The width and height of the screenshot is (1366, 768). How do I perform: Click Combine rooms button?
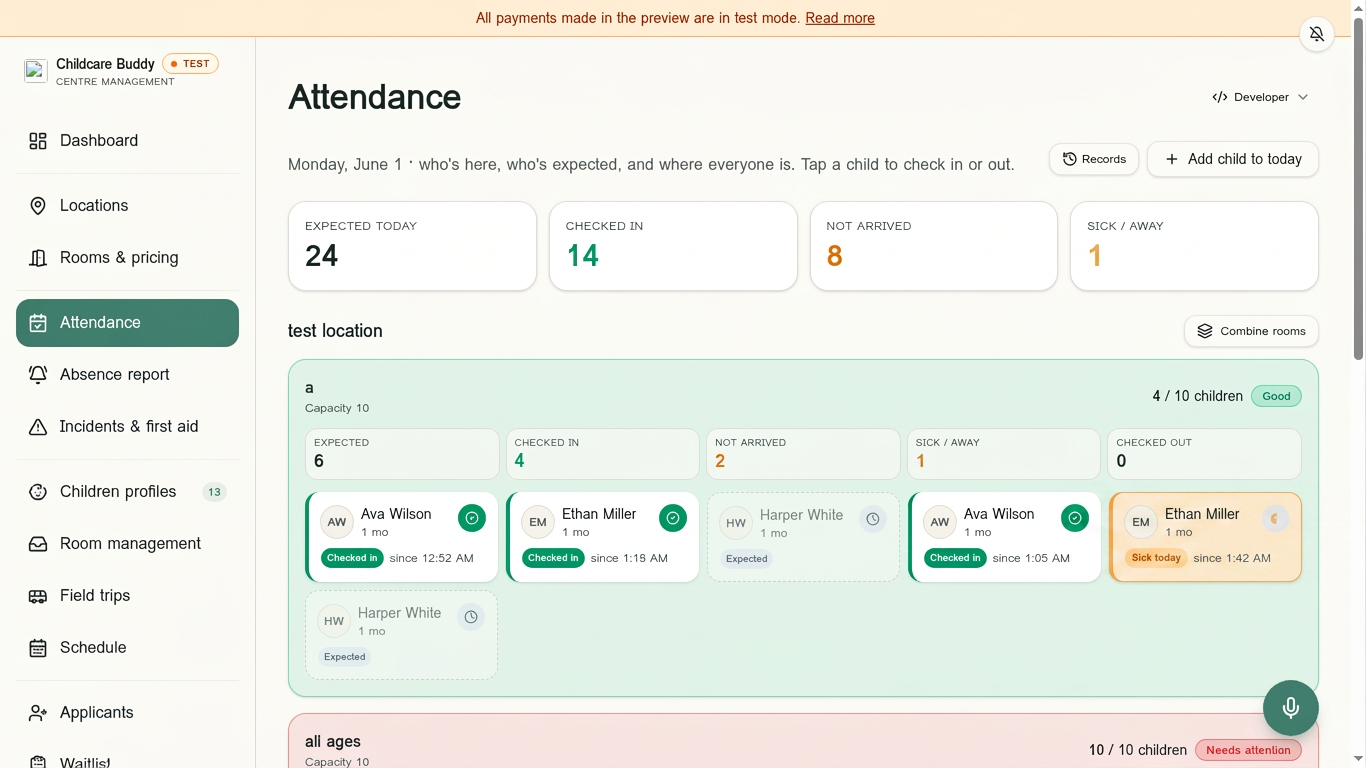pyautogui.click(x=1252, y=331)
